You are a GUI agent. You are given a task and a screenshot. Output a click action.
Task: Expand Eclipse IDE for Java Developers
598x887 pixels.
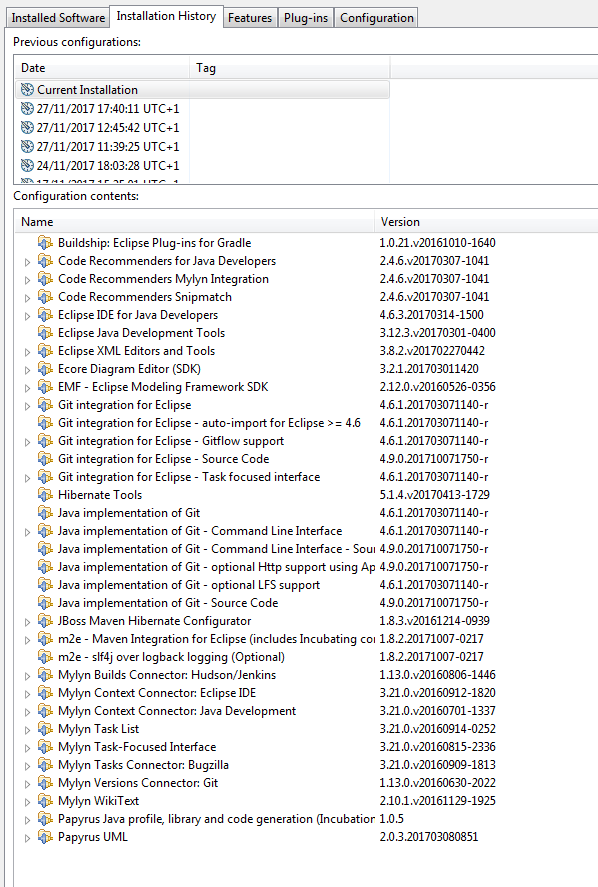coord(27,316)
